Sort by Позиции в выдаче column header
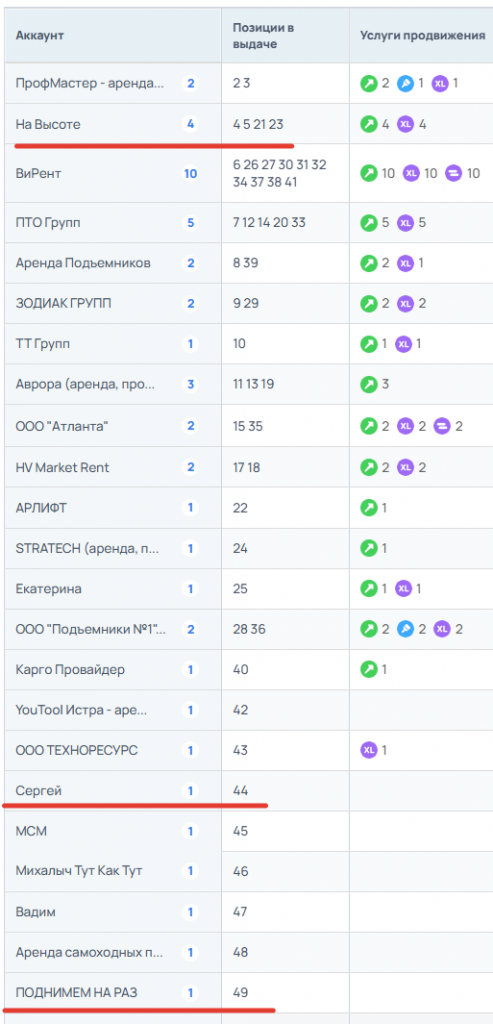493x1024 pixels. pyautogui.click(x=263, y=35)
